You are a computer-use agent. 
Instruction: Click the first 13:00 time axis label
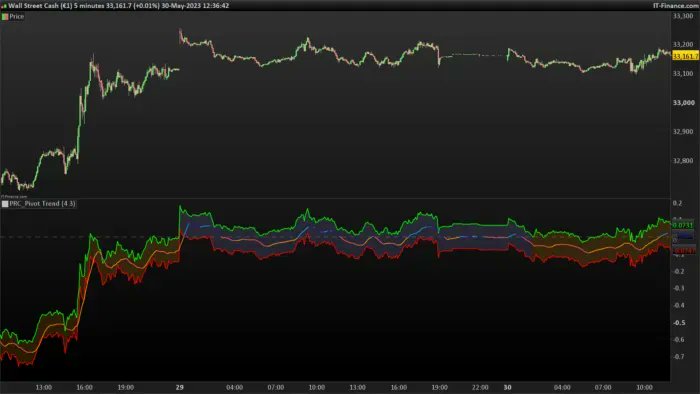44,387
